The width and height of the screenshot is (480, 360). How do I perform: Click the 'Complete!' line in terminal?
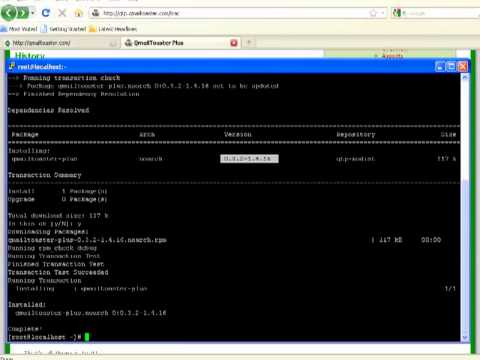tap(25, 329)
